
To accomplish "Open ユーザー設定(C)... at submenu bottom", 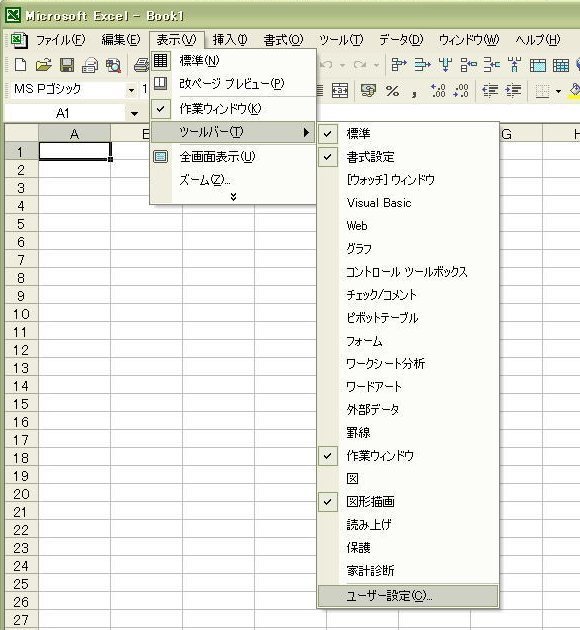I will (x=408, y=596).
